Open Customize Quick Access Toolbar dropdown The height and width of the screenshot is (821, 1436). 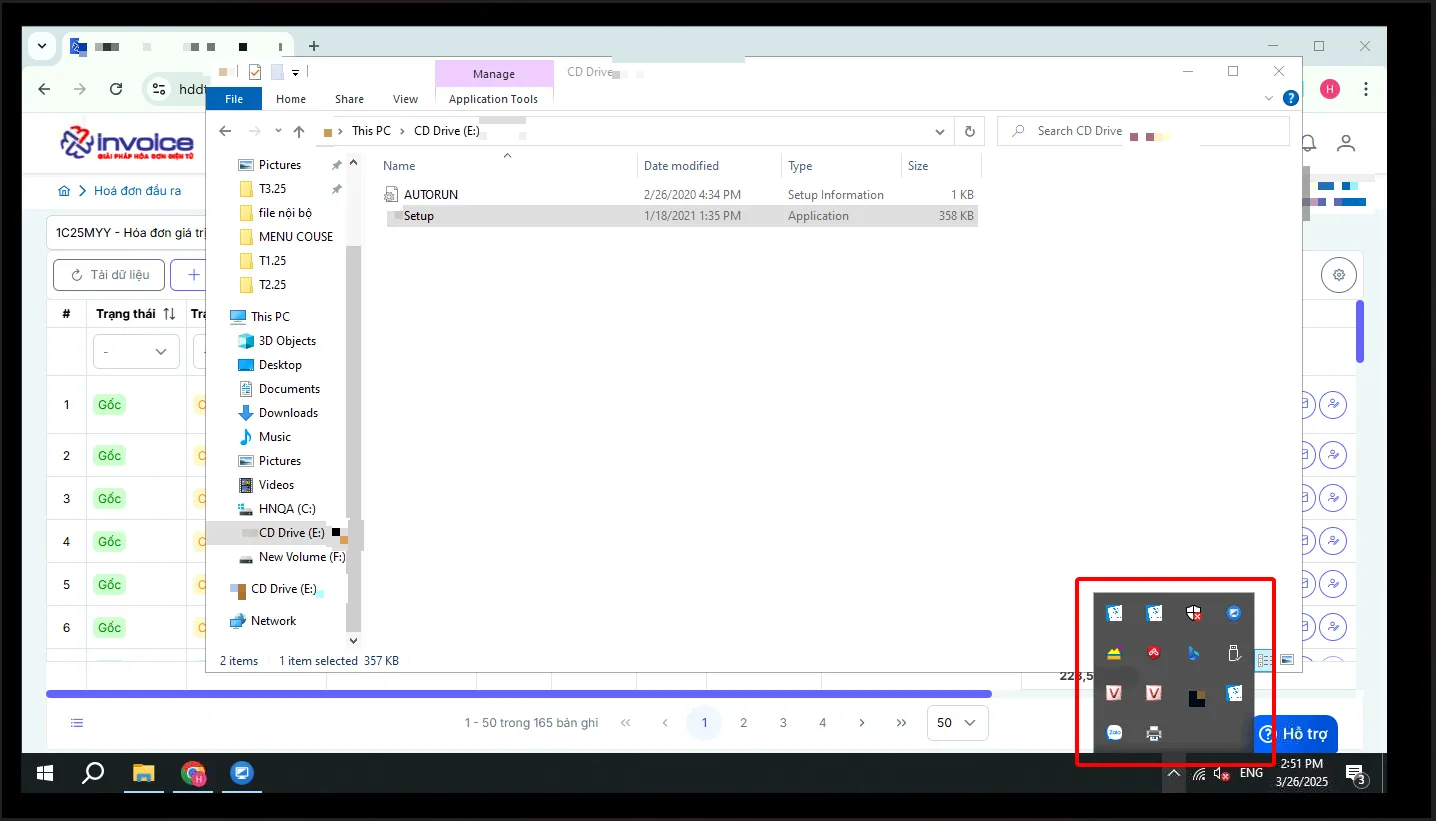pyautogui.click(x=296, y=73)
